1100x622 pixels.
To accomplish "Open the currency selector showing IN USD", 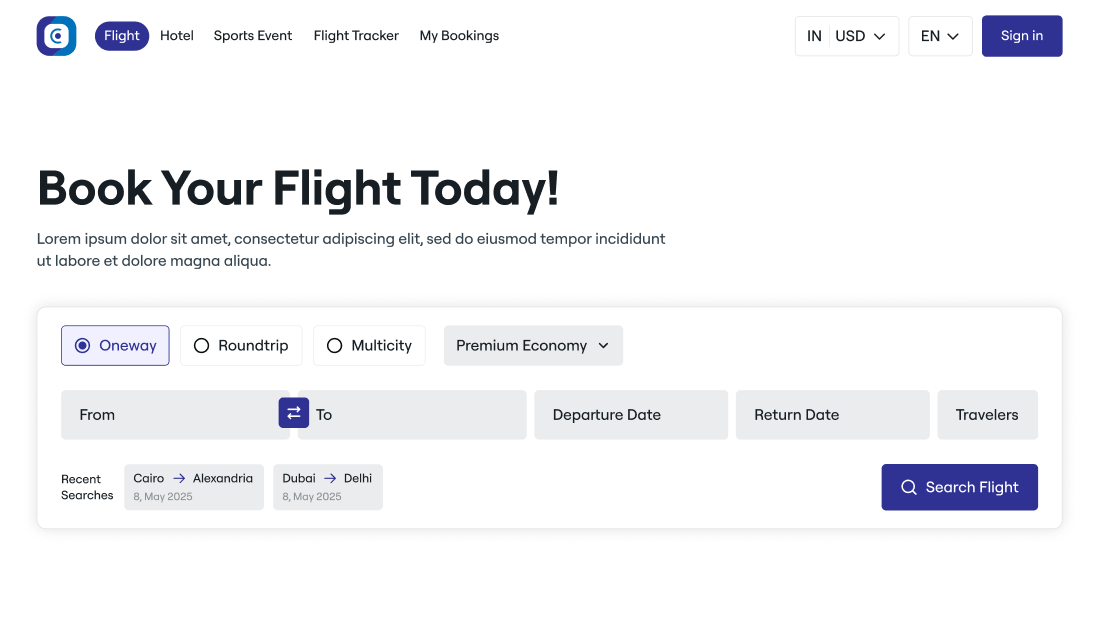I will coord(846,35).
